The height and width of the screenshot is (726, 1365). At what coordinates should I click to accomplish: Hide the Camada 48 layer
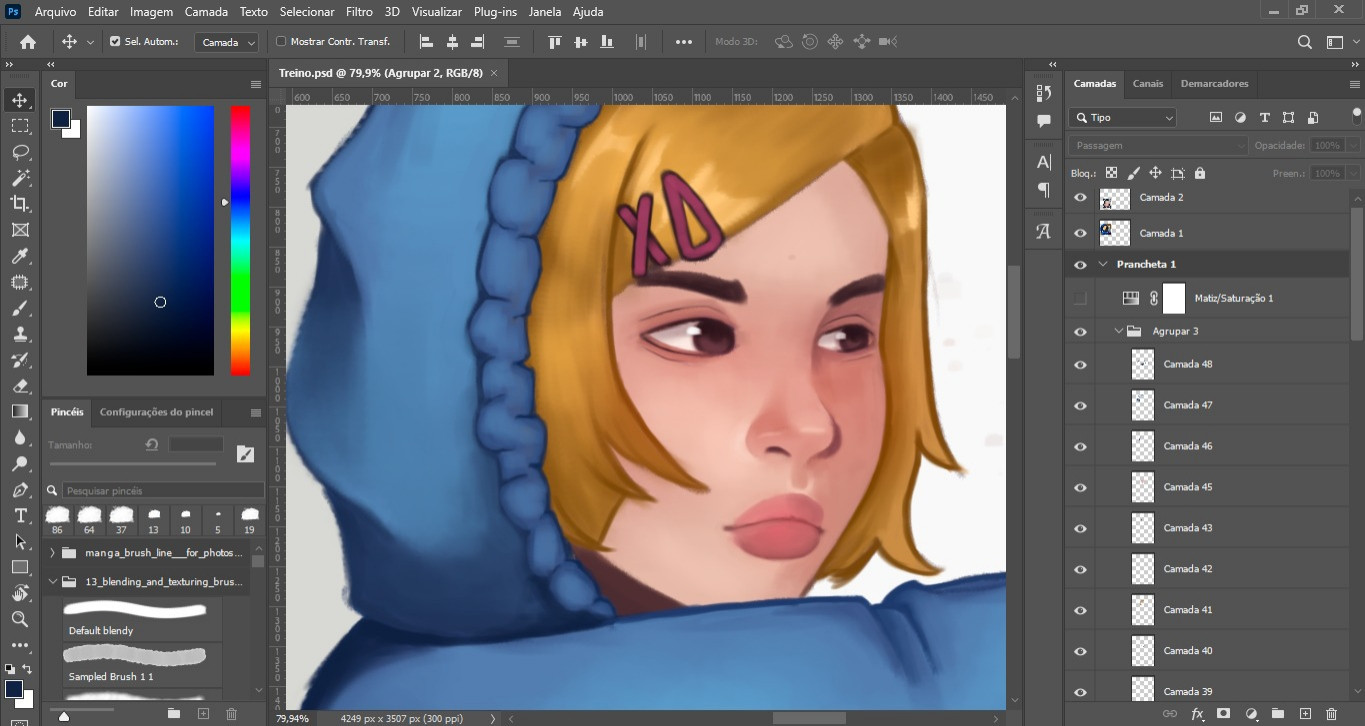click(x=1080, y=365)
